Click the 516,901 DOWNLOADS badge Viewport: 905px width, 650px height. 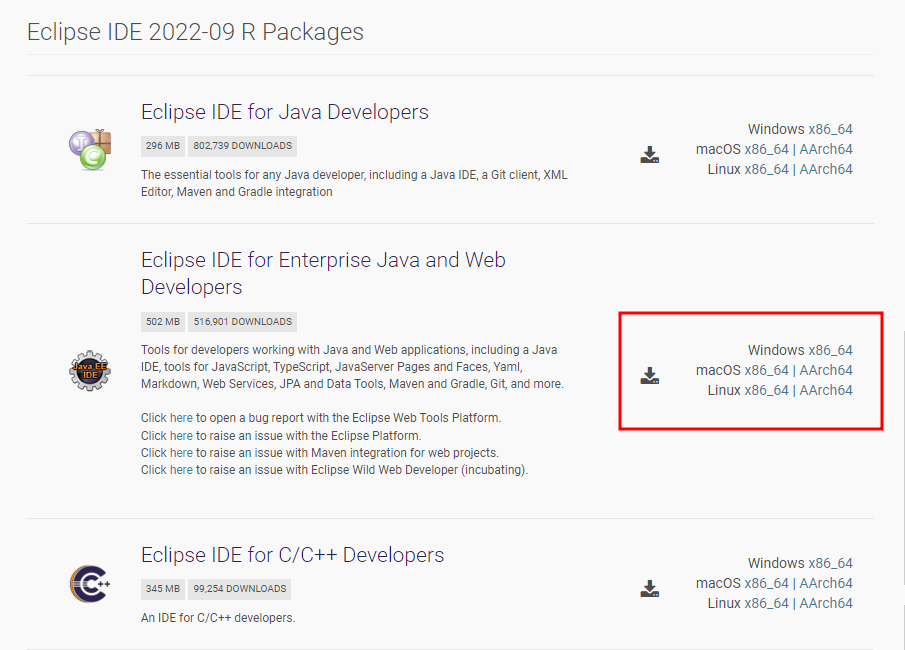[242, 322]
